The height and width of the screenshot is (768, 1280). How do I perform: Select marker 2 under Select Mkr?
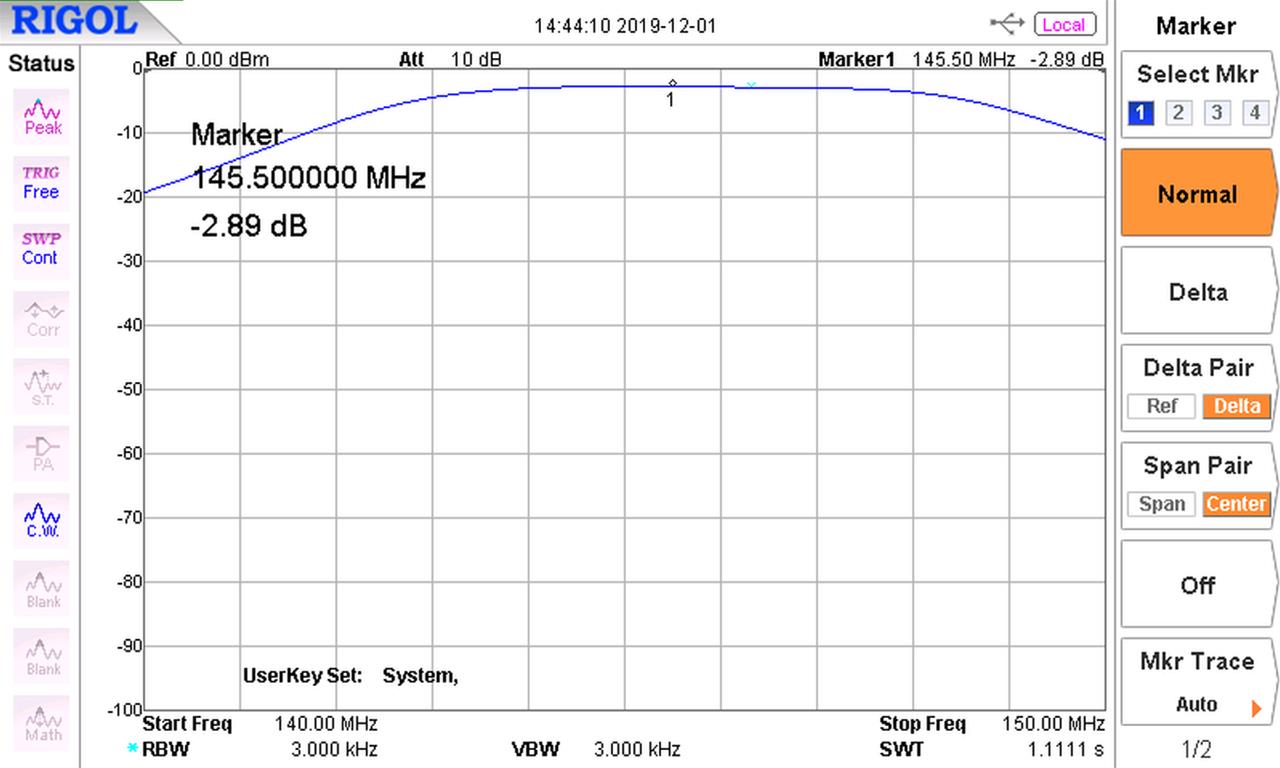click(x=1177, y=112)
